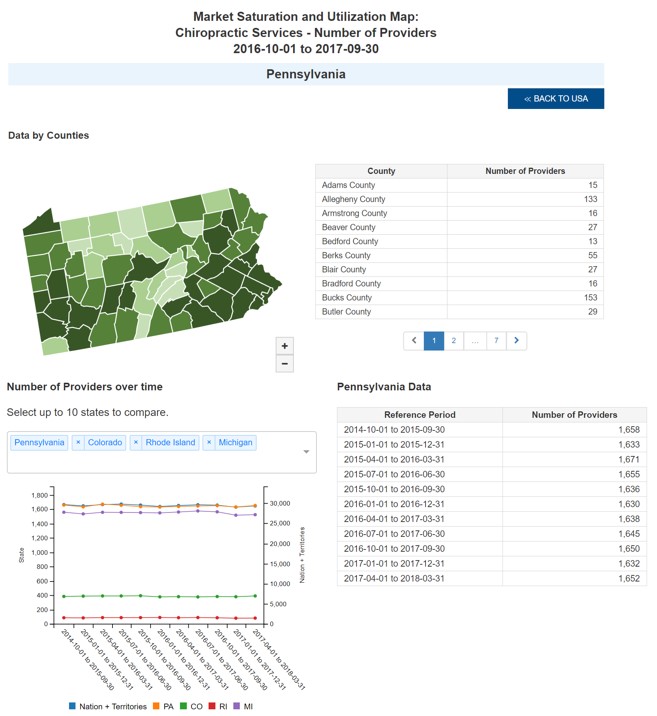Toggle MI series in chart legend

(x=243, y=706)
